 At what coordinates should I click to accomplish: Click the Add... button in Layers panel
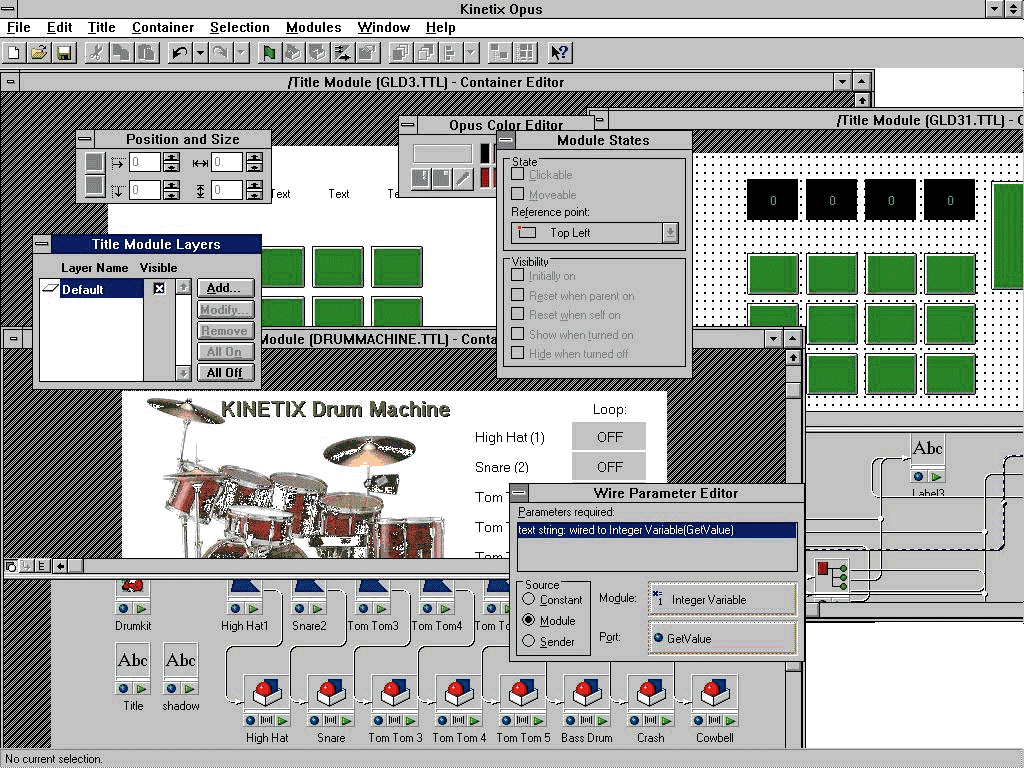pyautogui.click(x=225, y=288)
